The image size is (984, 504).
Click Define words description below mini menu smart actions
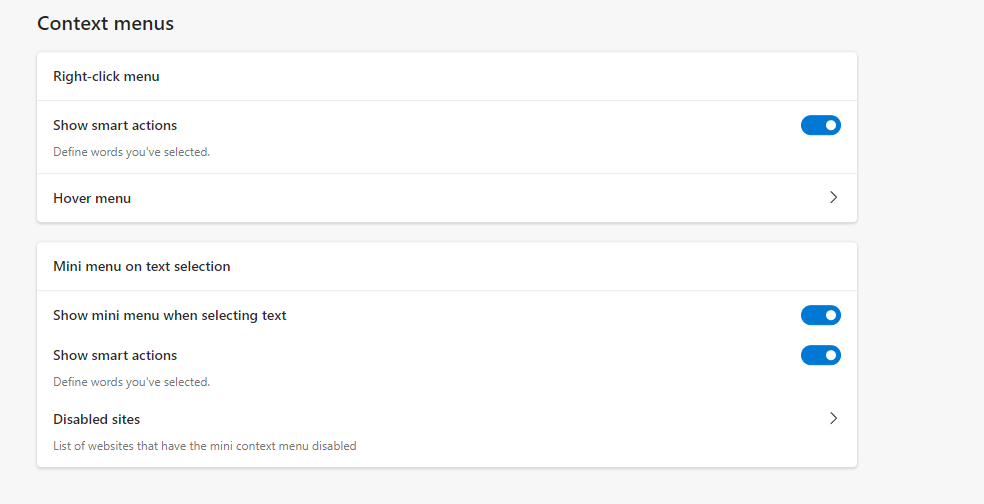(x=131, y=382)
